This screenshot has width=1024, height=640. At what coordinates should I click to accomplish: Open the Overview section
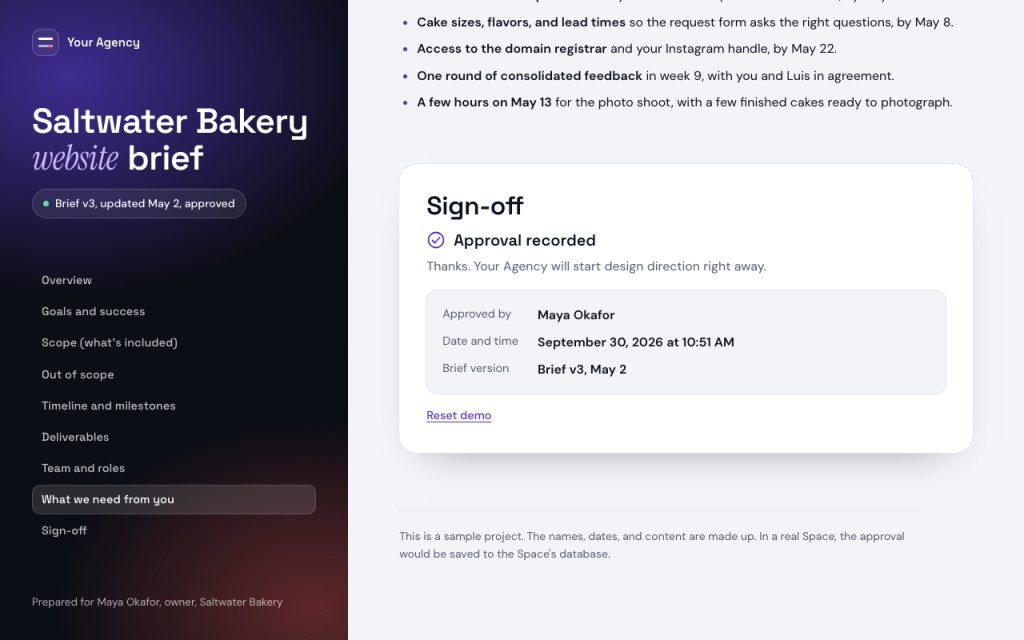66,280
